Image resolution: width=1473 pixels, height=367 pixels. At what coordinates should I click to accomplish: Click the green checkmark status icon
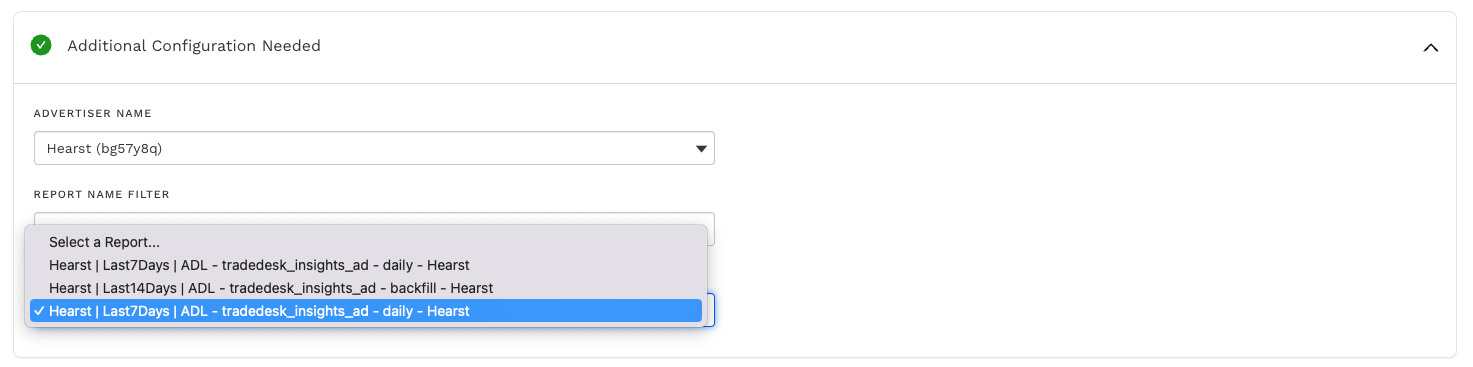click(41, 45)
